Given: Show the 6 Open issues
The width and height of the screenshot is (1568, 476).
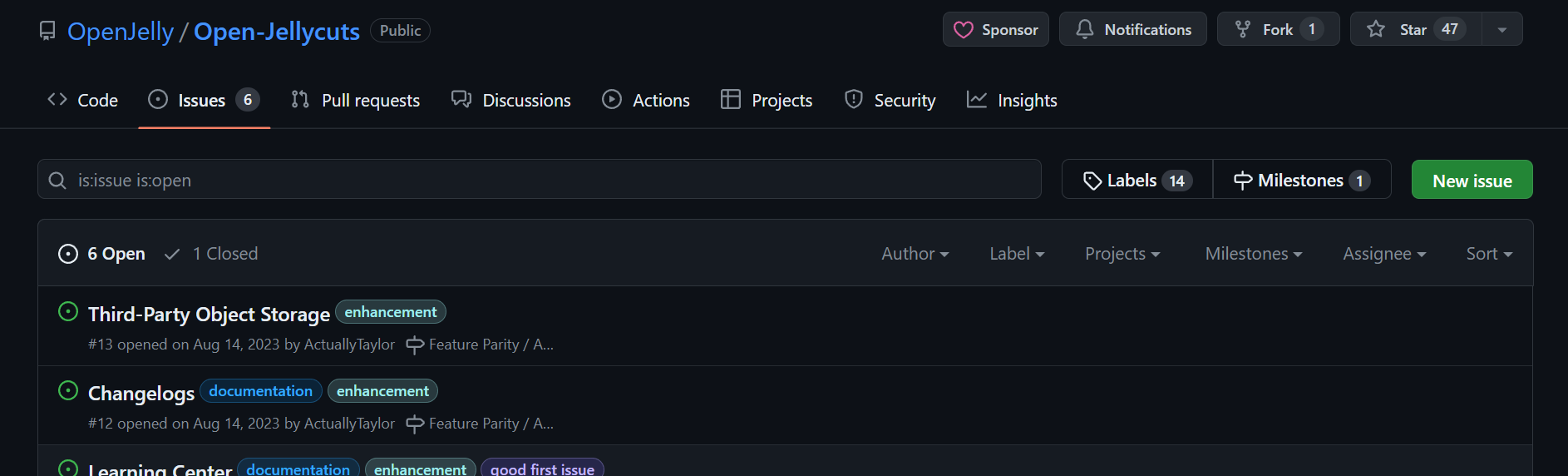Looking at the screenshot, I should 101,254.
